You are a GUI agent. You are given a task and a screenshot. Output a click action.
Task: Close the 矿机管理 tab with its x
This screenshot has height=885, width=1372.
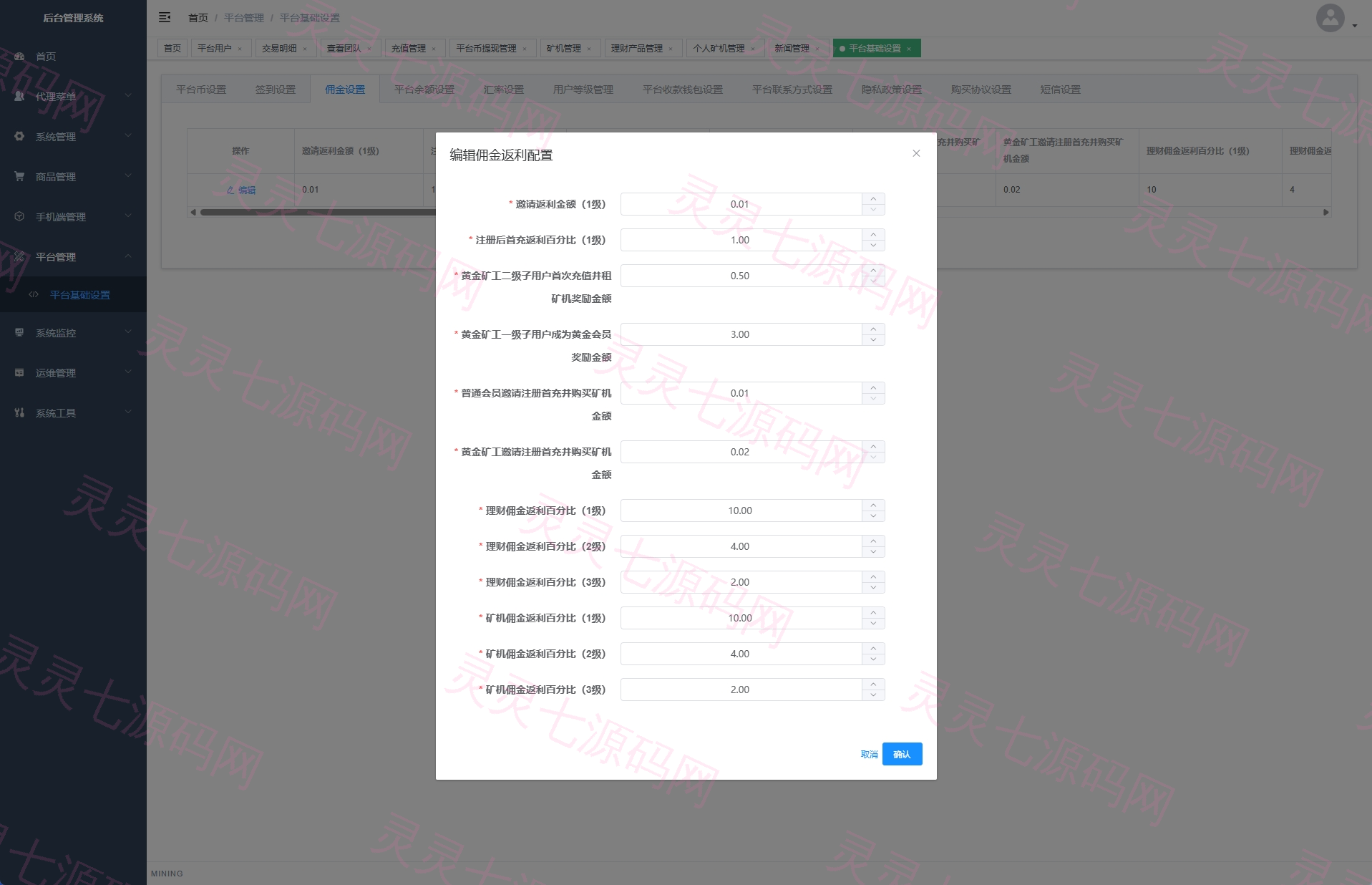coord(589,49)
